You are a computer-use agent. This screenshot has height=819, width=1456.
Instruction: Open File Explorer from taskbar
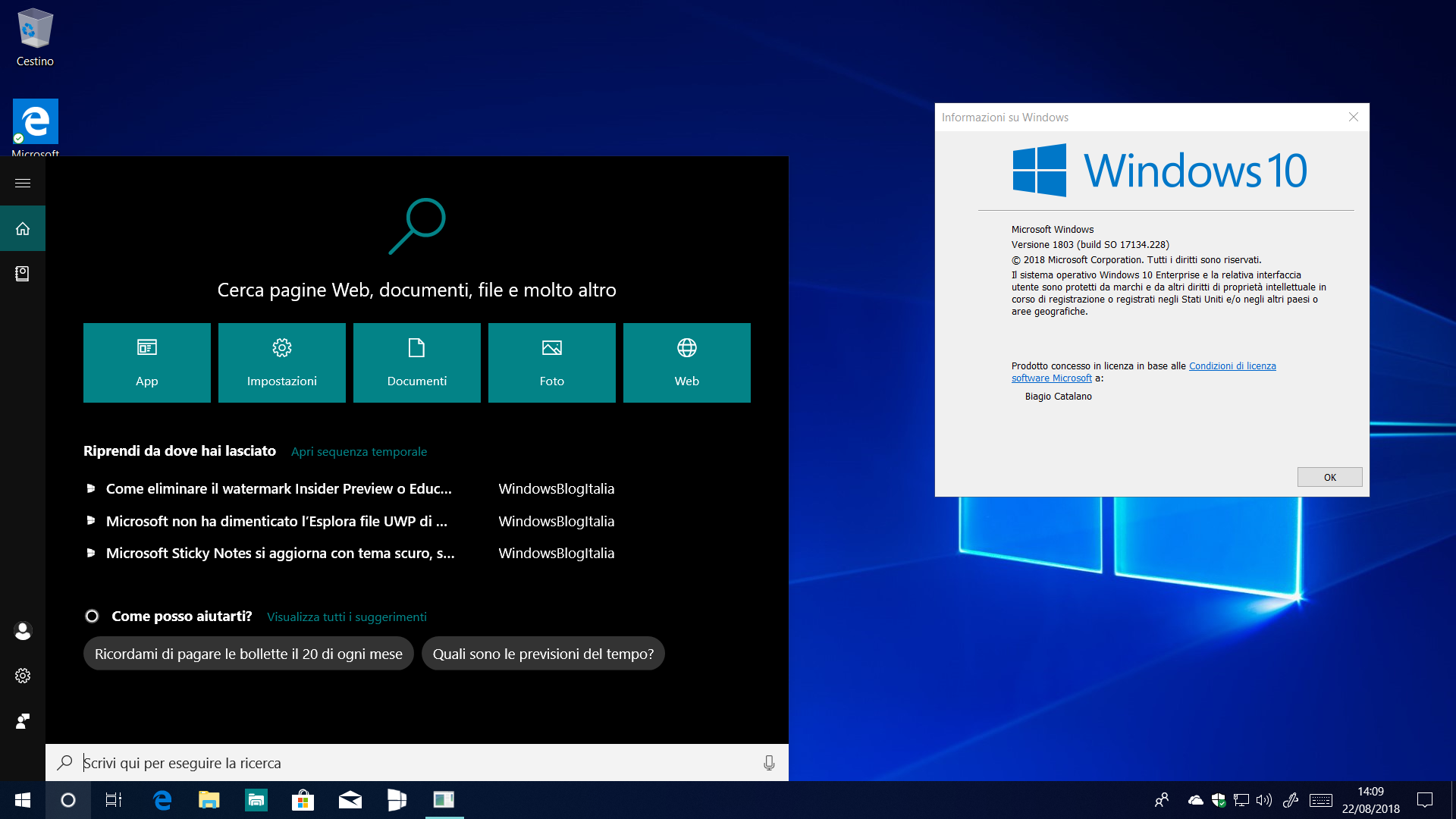[209, 800]
